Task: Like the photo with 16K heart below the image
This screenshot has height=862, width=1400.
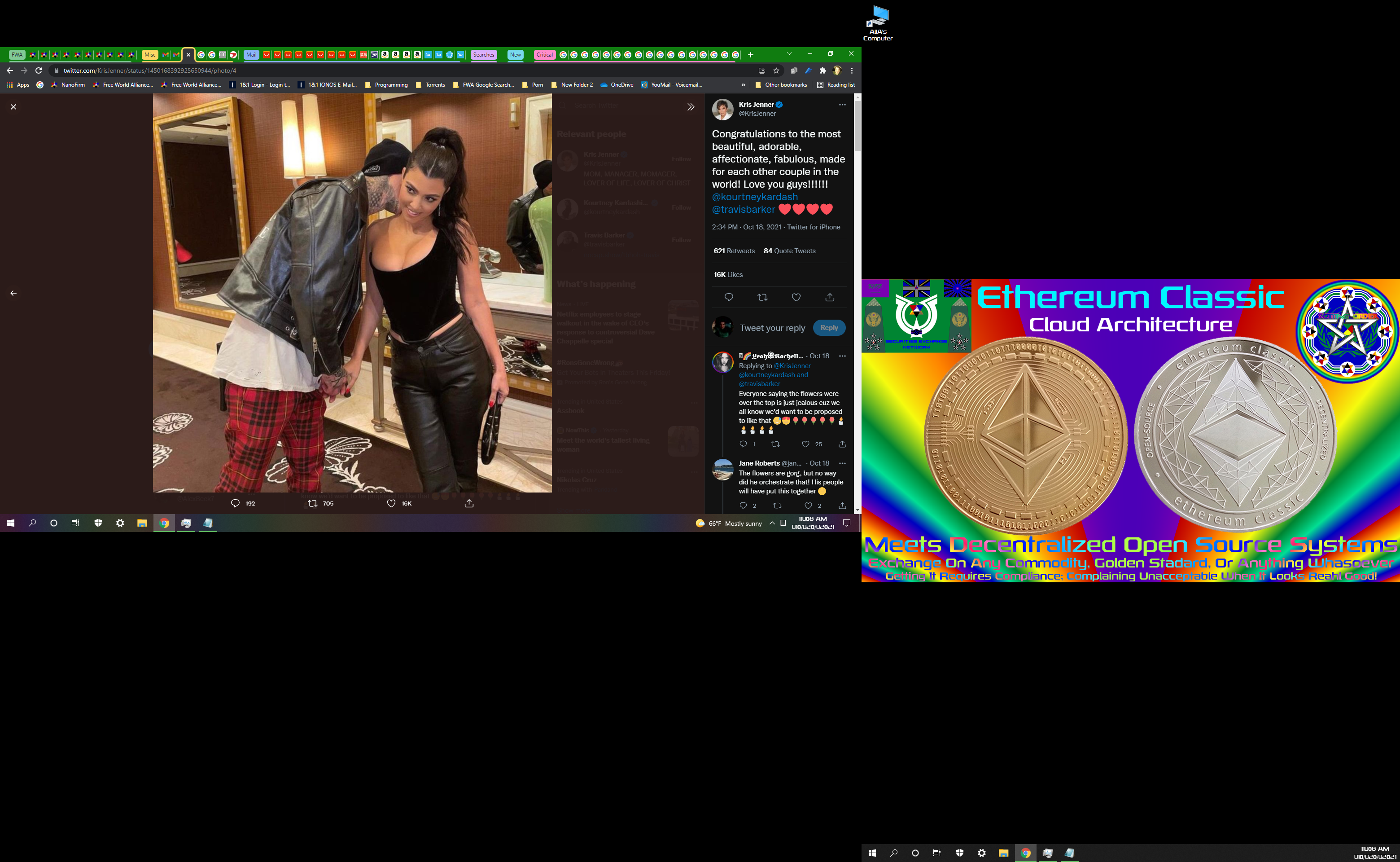Action: (x=391, y=503)
